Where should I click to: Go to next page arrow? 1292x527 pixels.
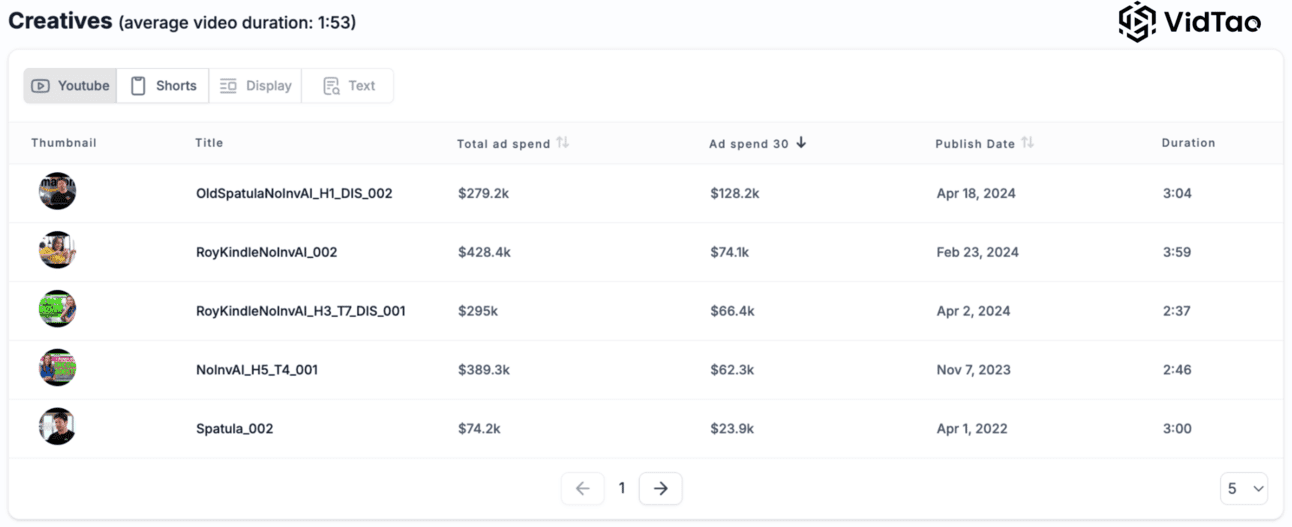[x=660, y=488]
